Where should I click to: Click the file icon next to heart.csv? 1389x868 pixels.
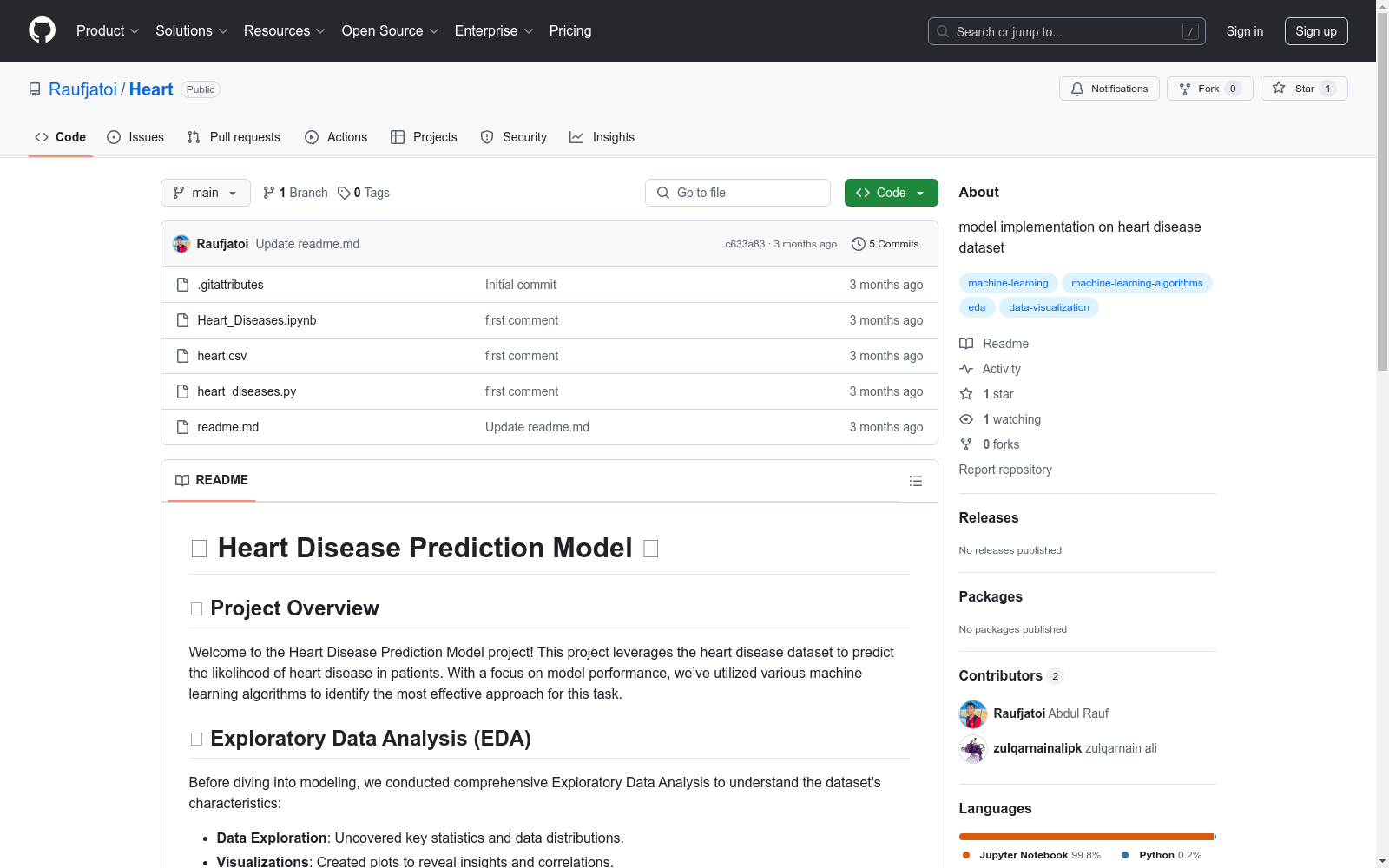click(x=182, y=356)
